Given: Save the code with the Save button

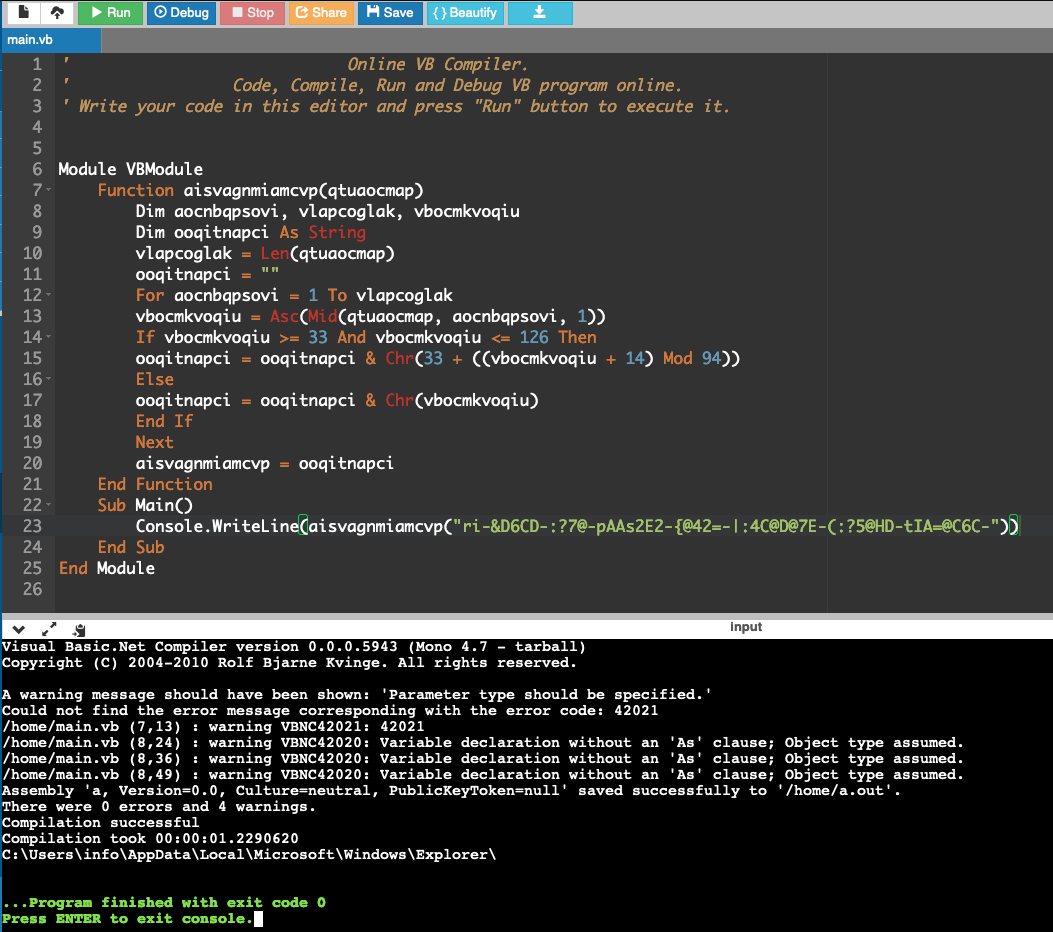Looking at the screenshot, I should click(x=389, y=13).
